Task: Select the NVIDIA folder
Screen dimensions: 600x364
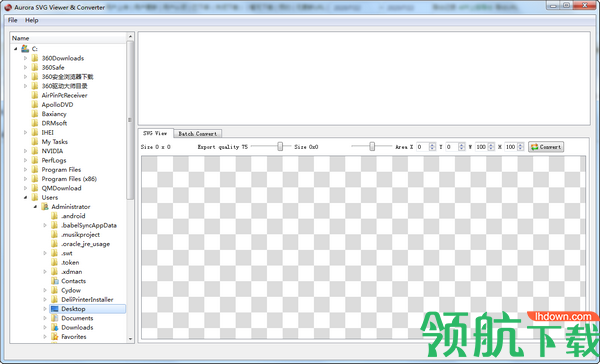Action: [52, 151]
